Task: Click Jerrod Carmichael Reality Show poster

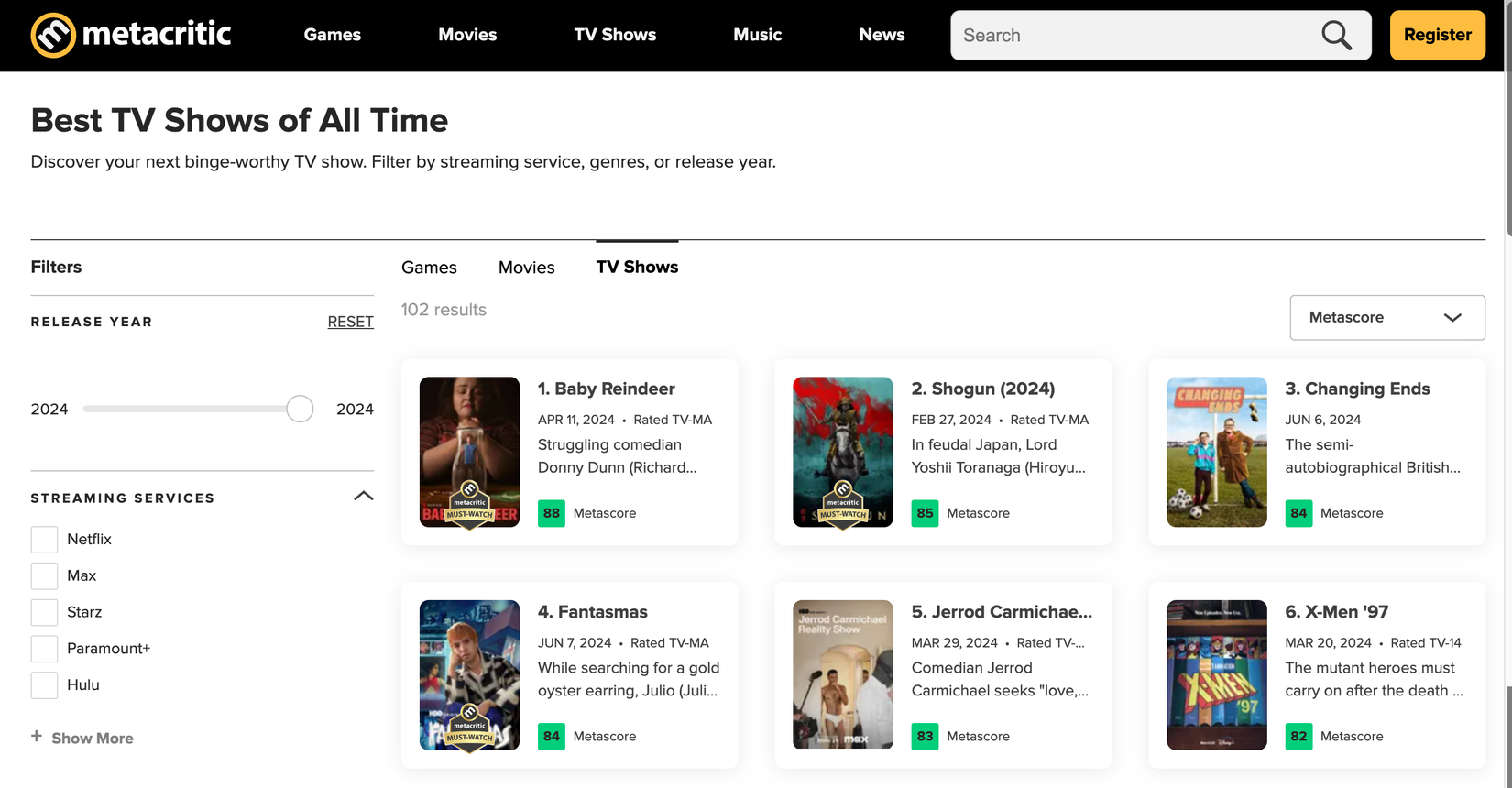Action: 843,675
